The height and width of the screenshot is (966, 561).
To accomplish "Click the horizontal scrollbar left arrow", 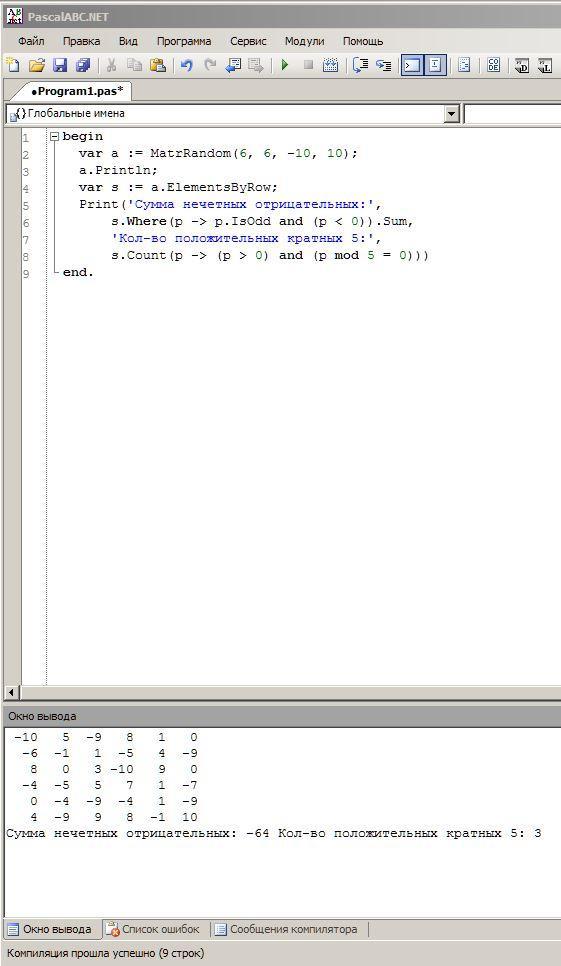I will pyautogui.click(x=12, y=692).
